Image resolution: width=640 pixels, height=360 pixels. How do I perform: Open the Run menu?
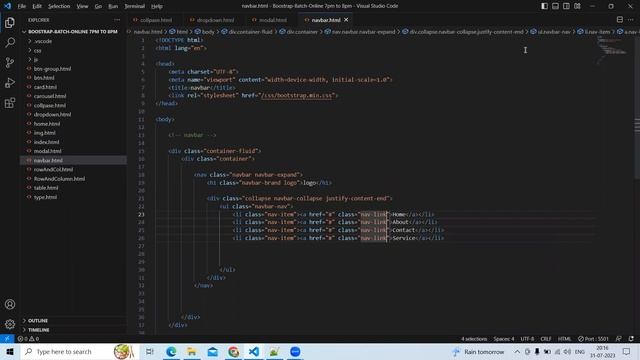click(113, 6)
